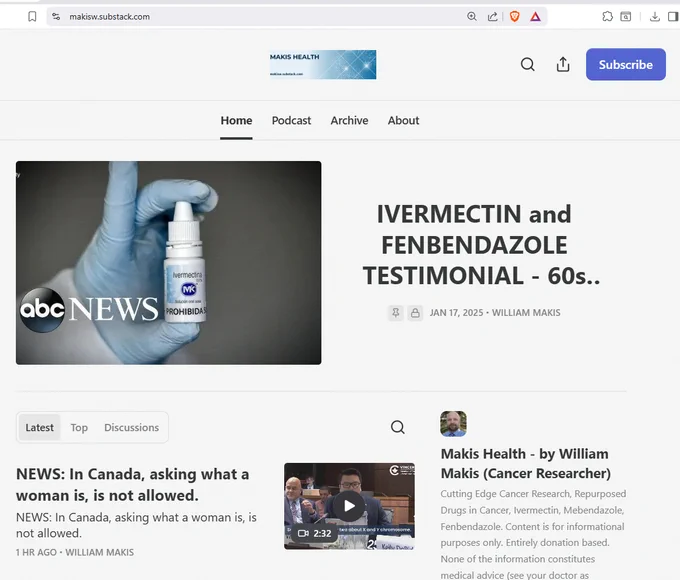Open Brave Shields lion icon
This screenshot has height=580, width=680.
click(514, 16)
